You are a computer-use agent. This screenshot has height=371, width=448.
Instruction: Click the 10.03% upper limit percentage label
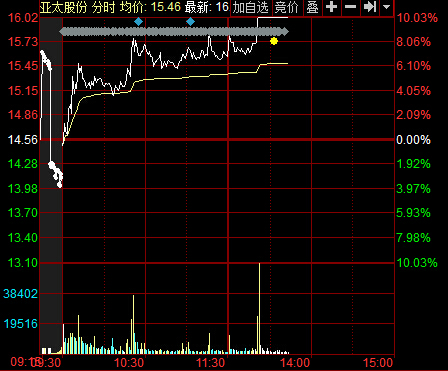417,18
